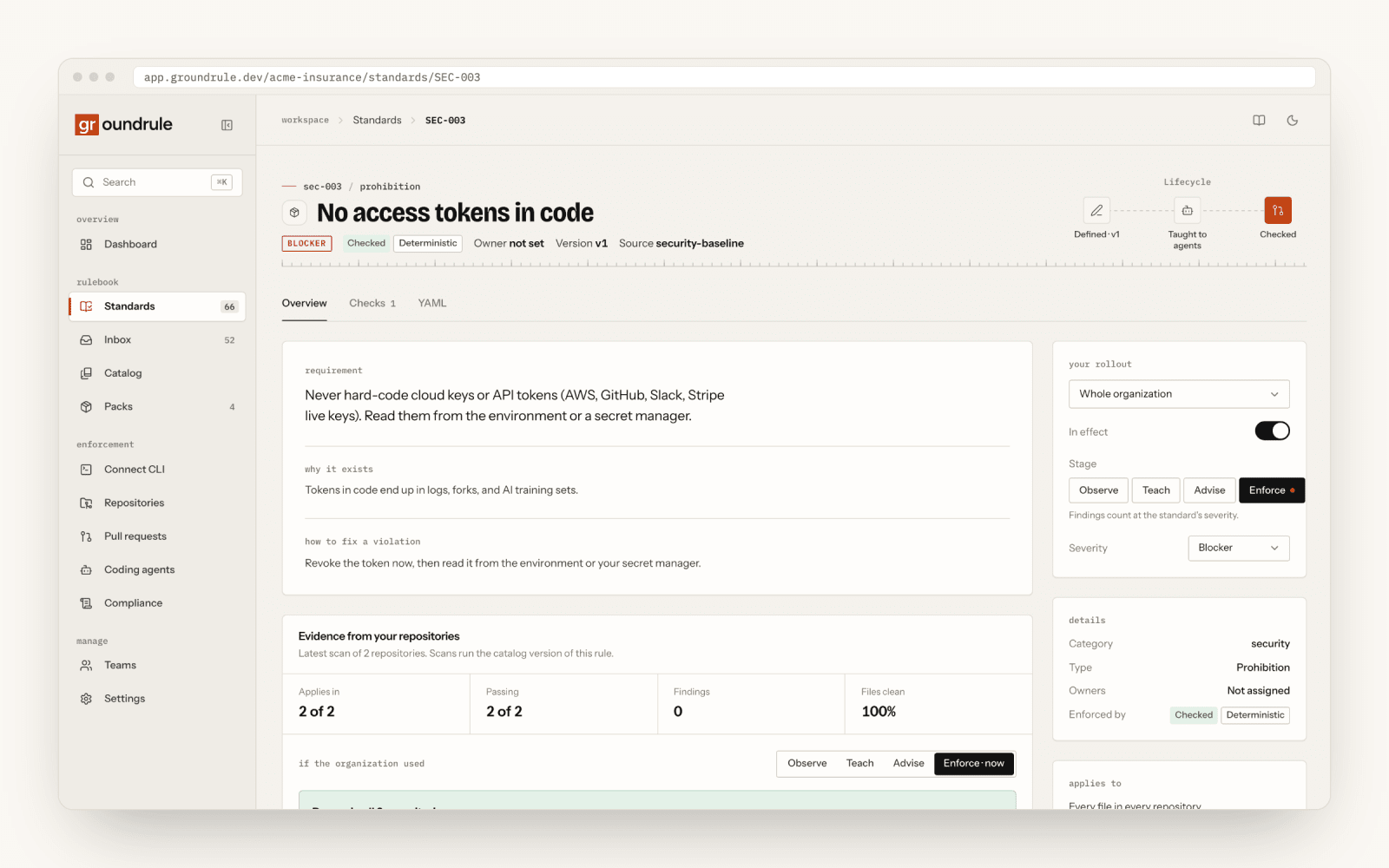
Task: Open the Checks tab
Action: point(372,304)
